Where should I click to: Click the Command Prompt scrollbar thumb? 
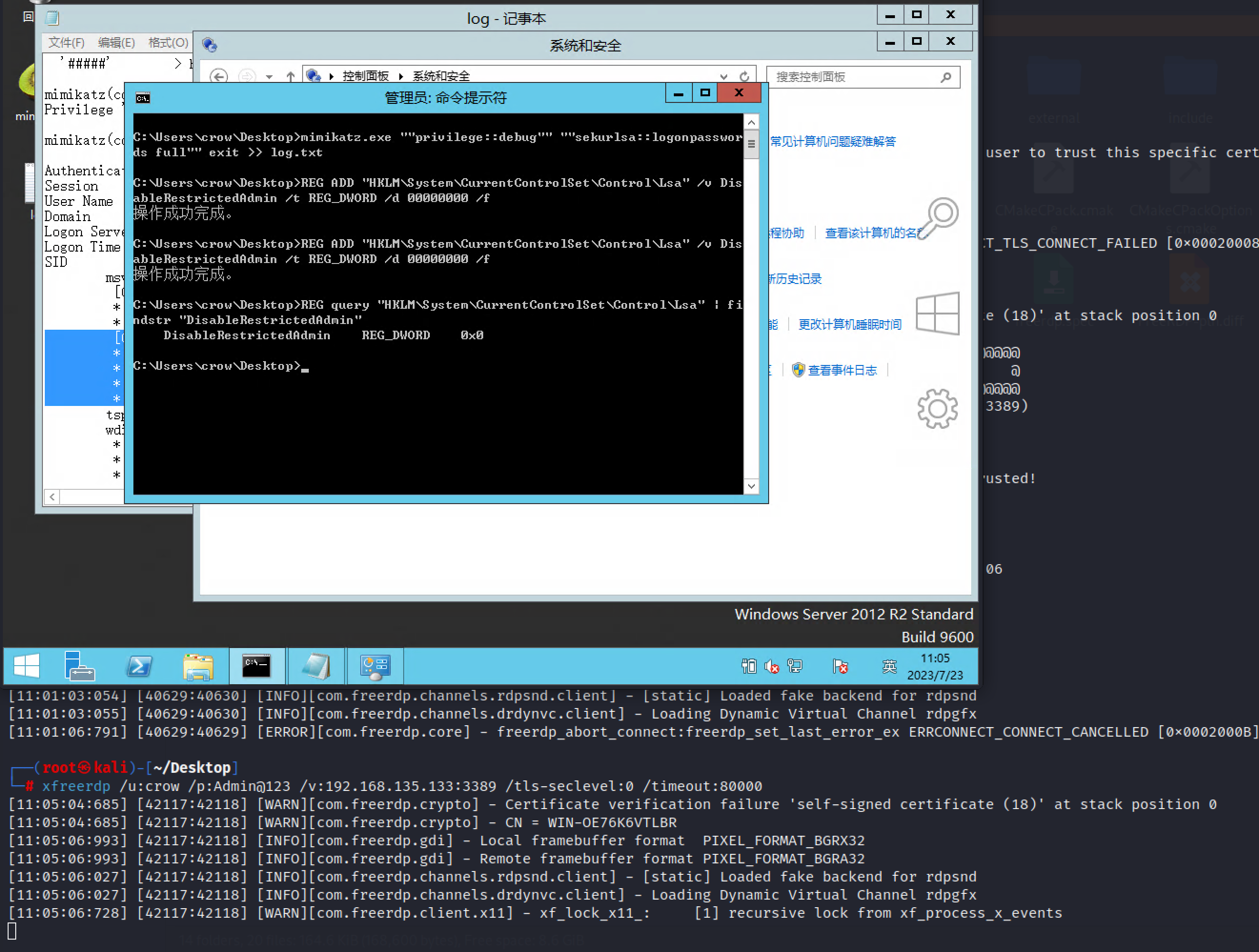click(x=751, y=144)
